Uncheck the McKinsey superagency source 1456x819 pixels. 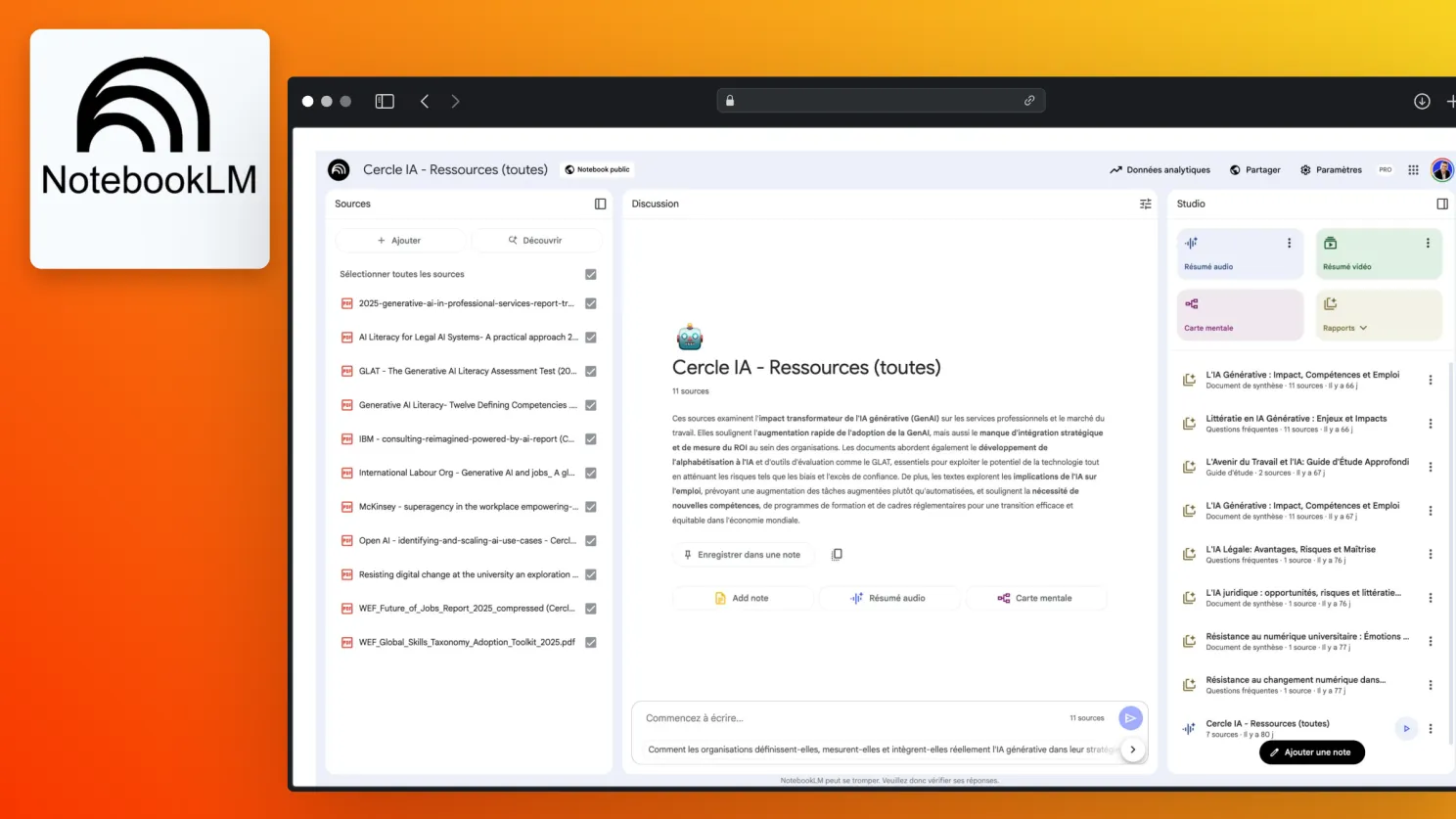coord(590,507)
